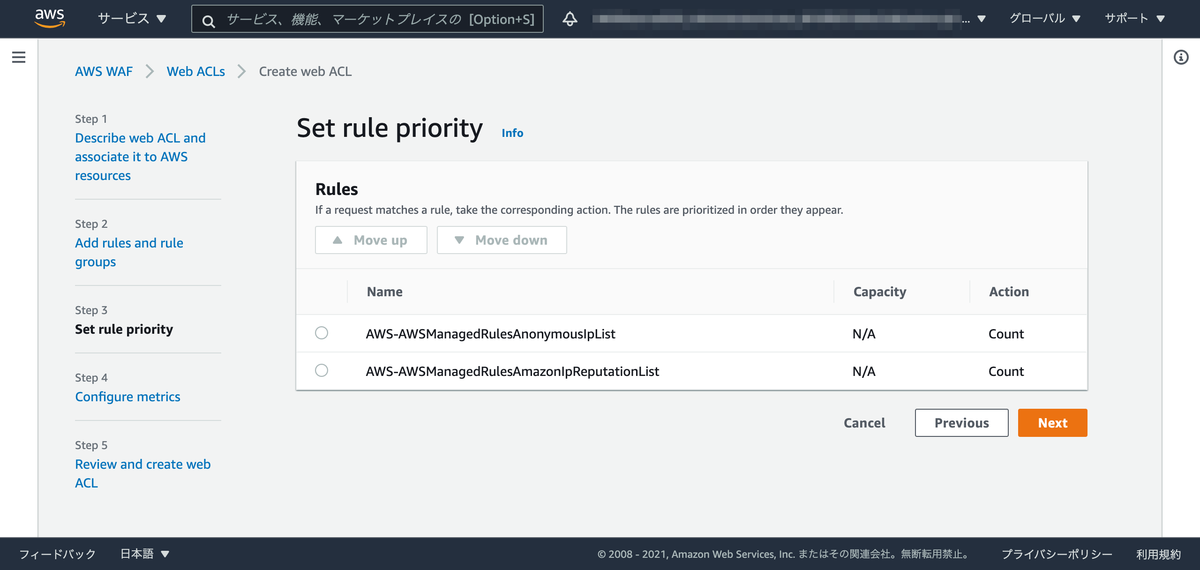The height and width of the screenshot is (570, 1200).
Task: Click the Capacity column header
Action: coord(880,292)
